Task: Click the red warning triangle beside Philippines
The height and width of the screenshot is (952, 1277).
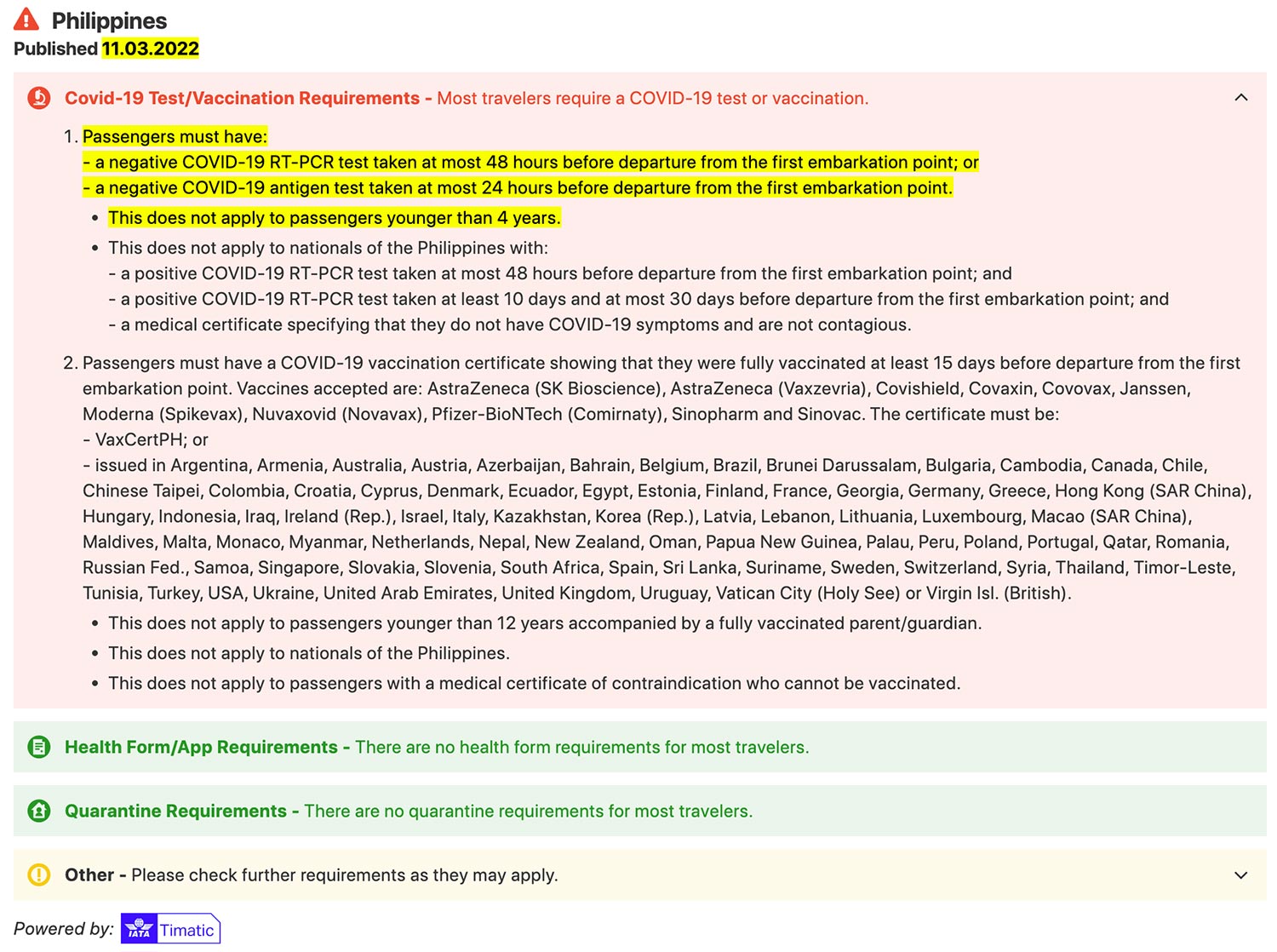Action: (x=26, y=19)
